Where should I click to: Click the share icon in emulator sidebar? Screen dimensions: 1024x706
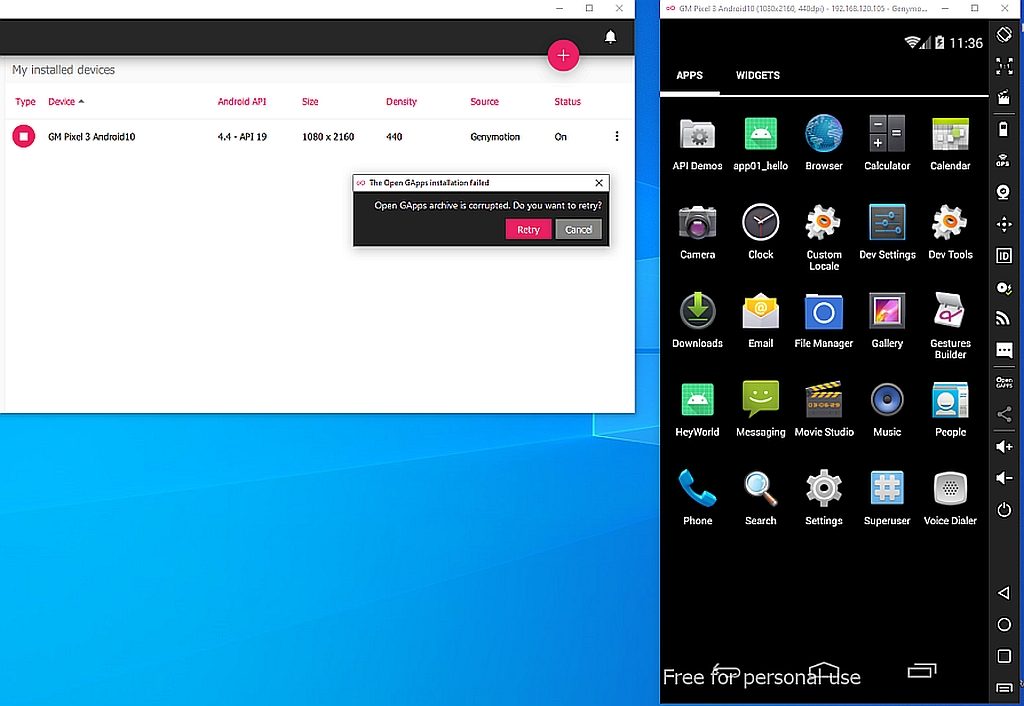(x=1004, y=414)
